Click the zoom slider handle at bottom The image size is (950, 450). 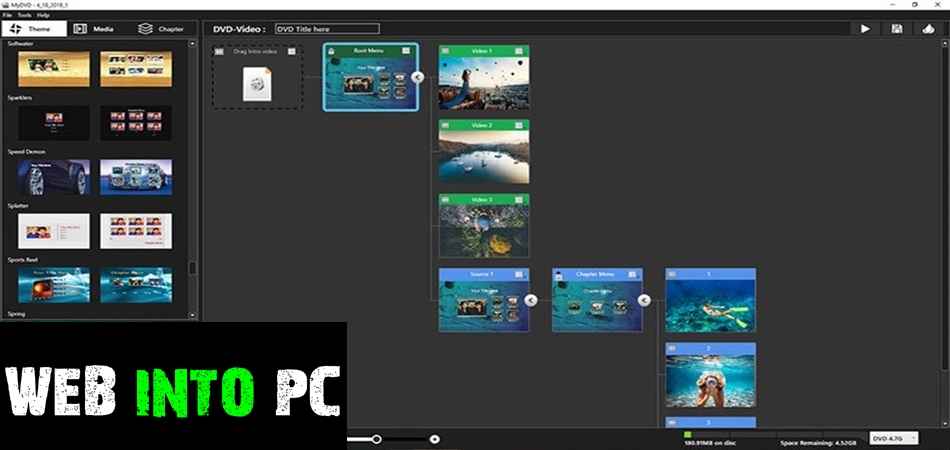pyautogui.click(x=376, y=439)
